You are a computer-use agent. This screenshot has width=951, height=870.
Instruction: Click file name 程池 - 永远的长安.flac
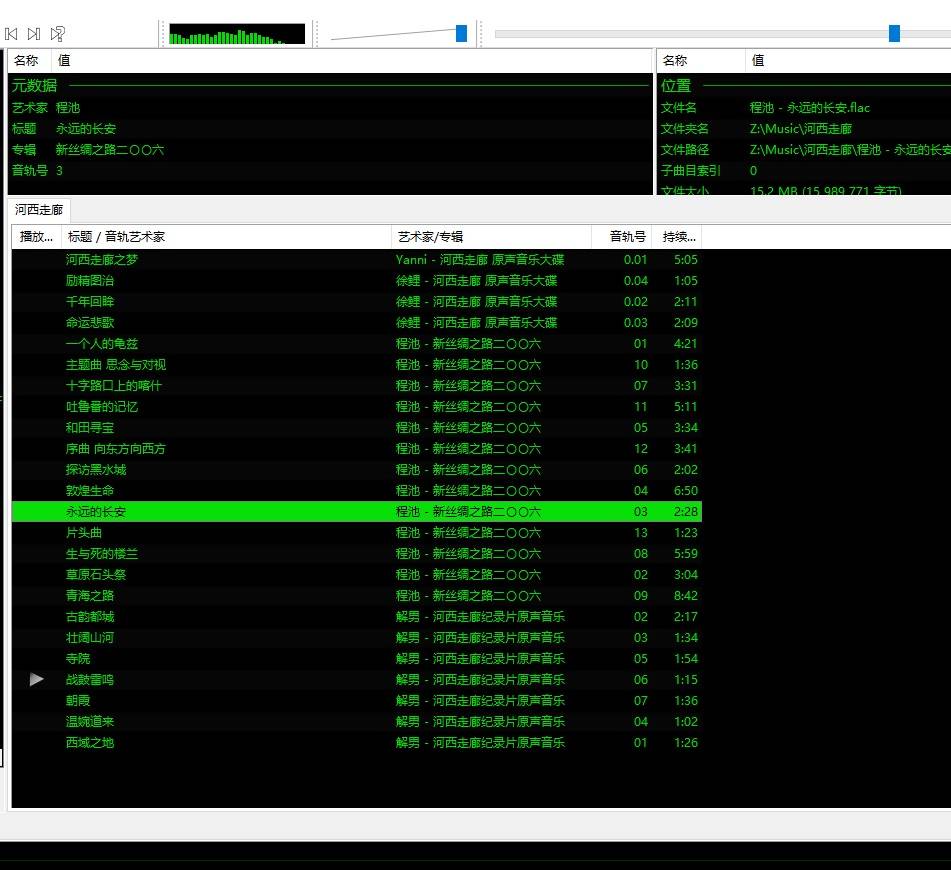click(x=810, y=108)
